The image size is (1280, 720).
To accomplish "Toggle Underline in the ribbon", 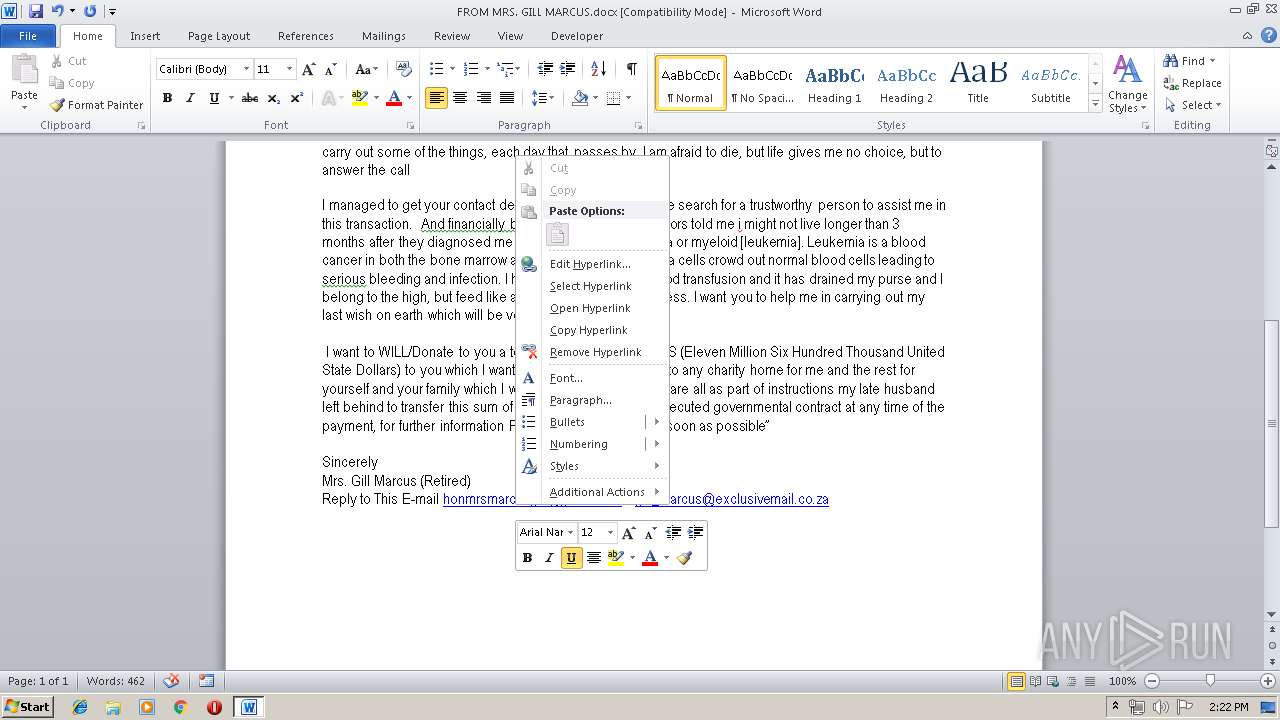I will click(x=214, y=98).
